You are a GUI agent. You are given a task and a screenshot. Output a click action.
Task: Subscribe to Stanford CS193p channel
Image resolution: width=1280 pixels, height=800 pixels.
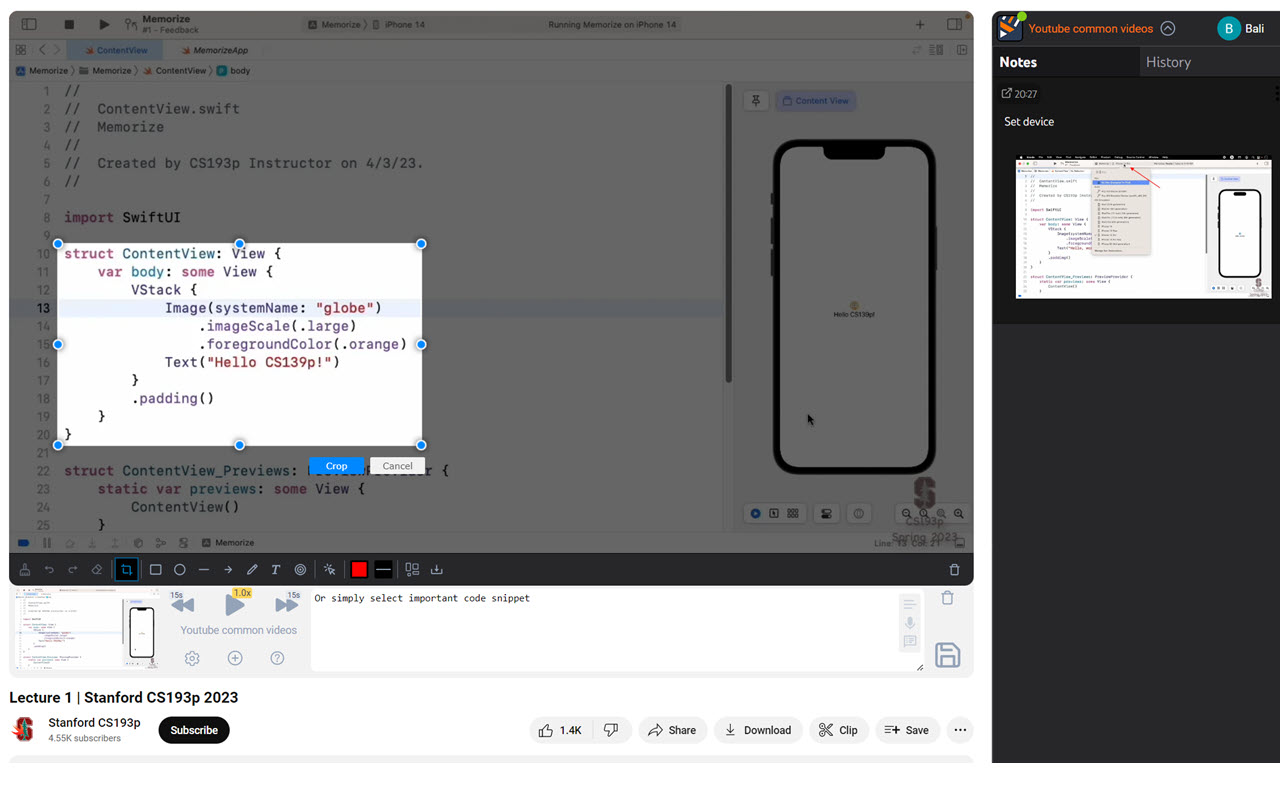[x=193, y=730]
